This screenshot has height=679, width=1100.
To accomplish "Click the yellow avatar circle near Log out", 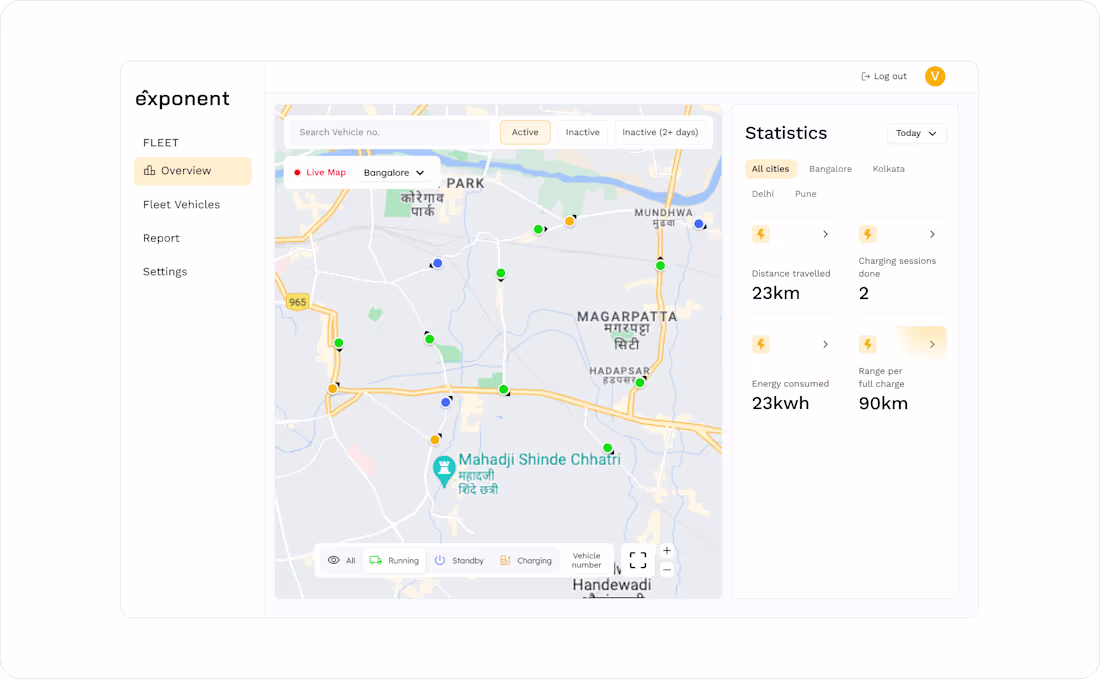I will tap(934, 76).
